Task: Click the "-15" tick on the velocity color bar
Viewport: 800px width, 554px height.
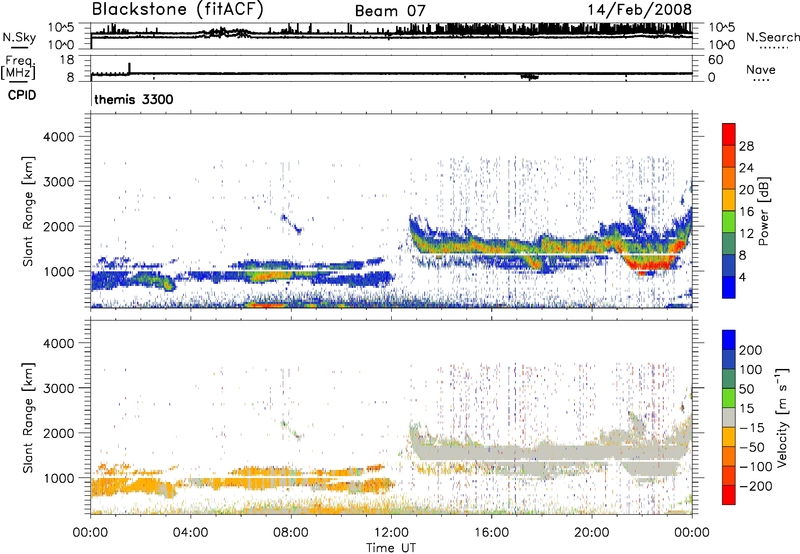Action: [x=751, y=428]
